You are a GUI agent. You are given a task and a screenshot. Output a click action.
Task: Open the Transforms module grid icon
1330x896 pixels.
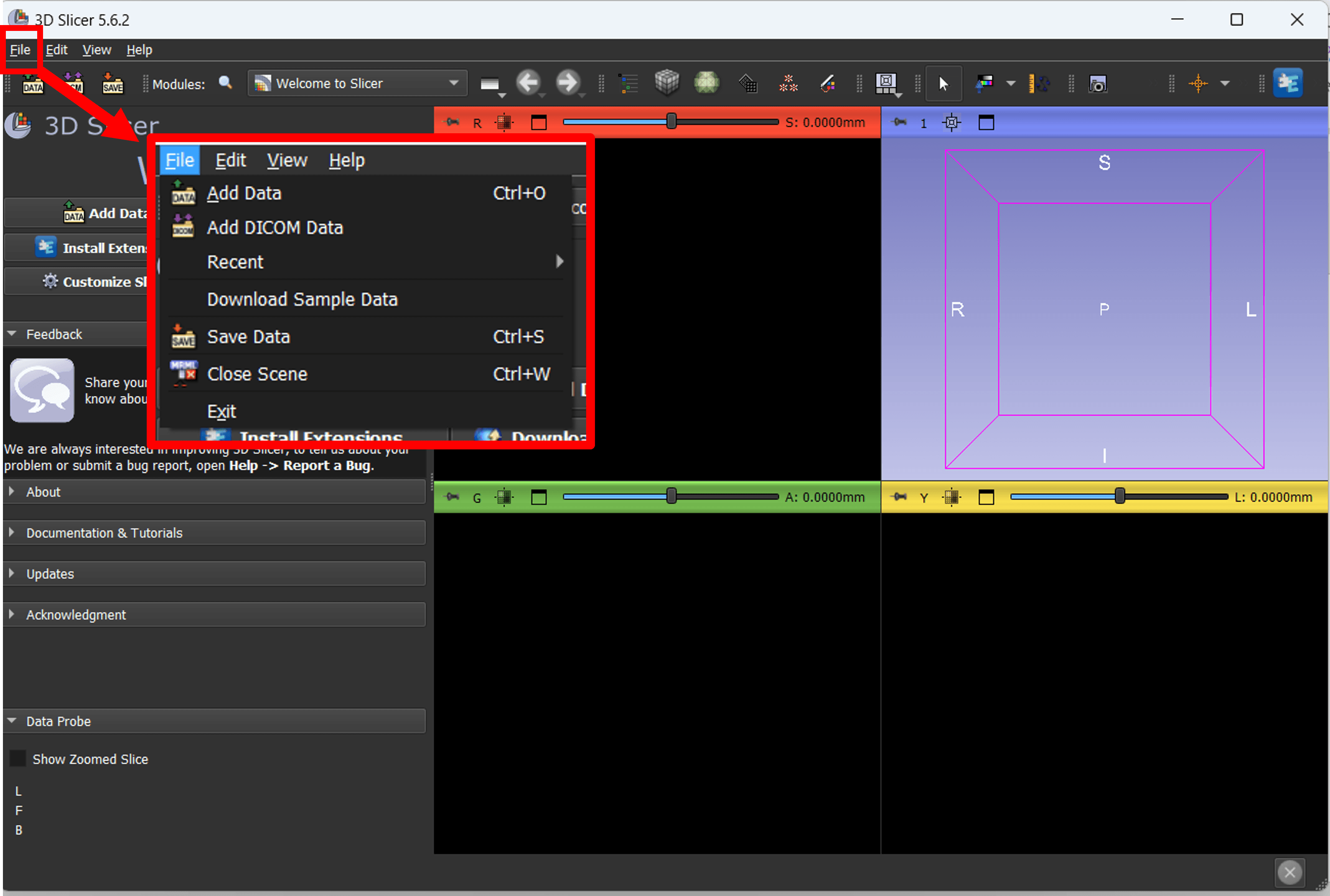point(748,84)
